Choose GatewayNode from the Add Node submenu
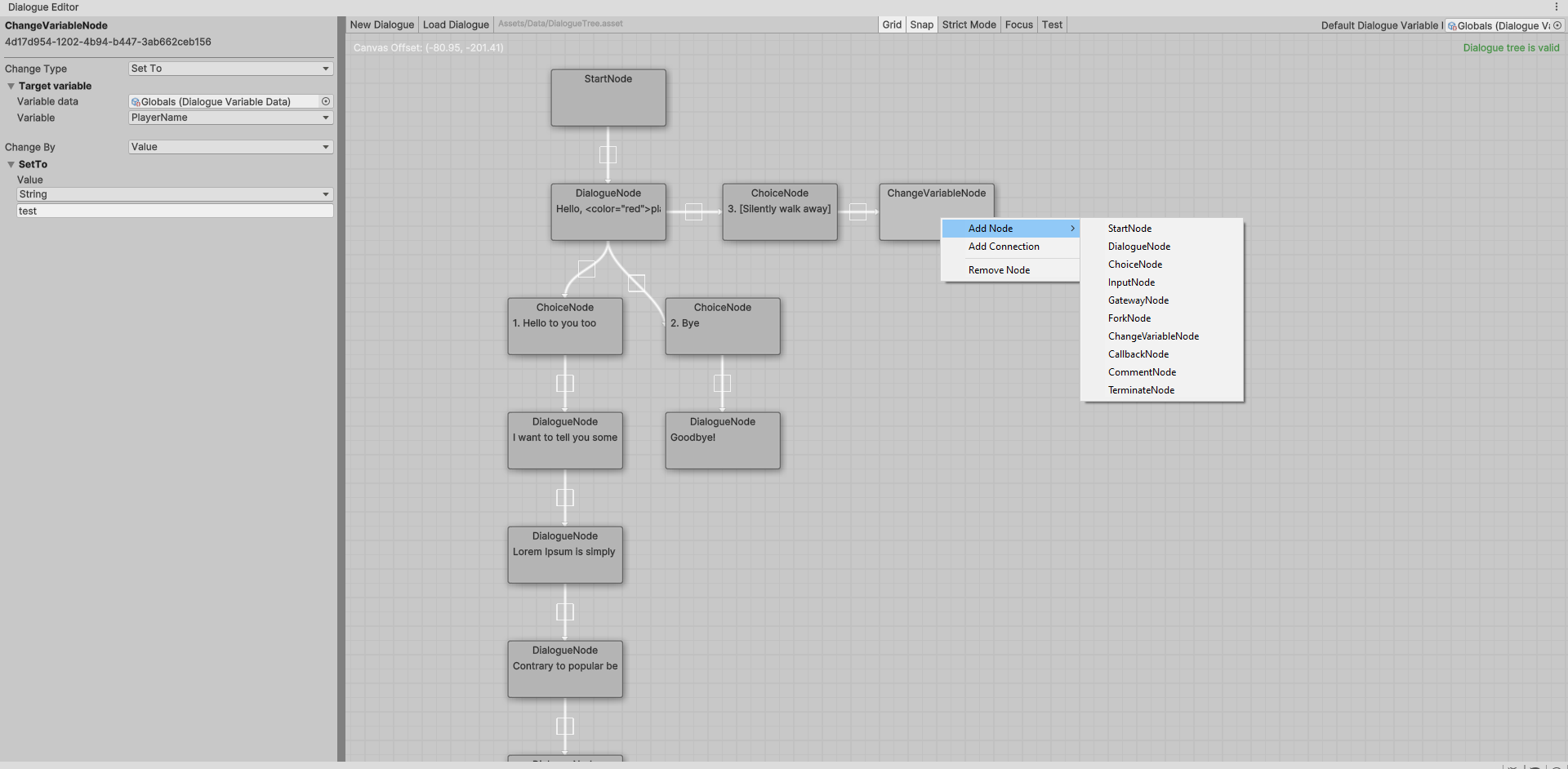 coord(1138,300)
